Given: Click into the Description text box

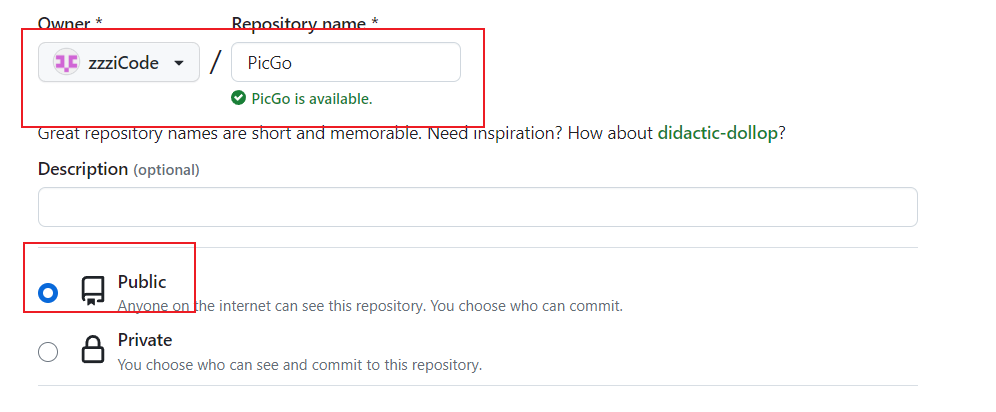Looking at the screenshot, I should 477,207.
